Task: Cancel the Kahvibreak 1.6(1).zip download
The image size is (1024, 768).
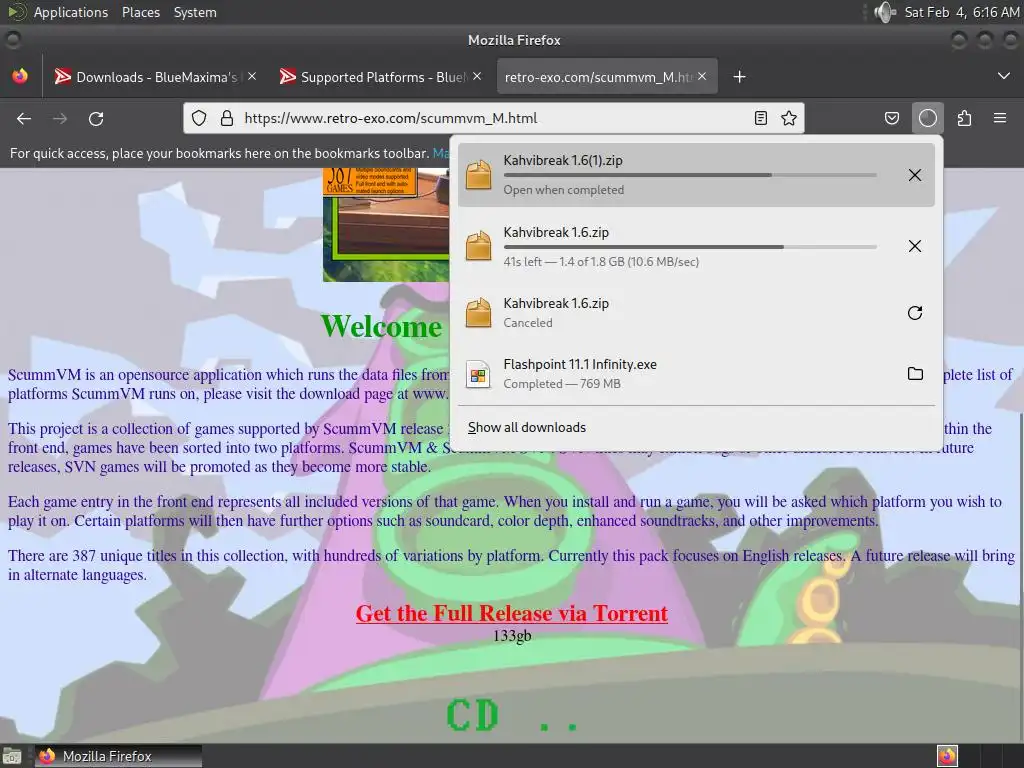Action: tap(915, 175)
